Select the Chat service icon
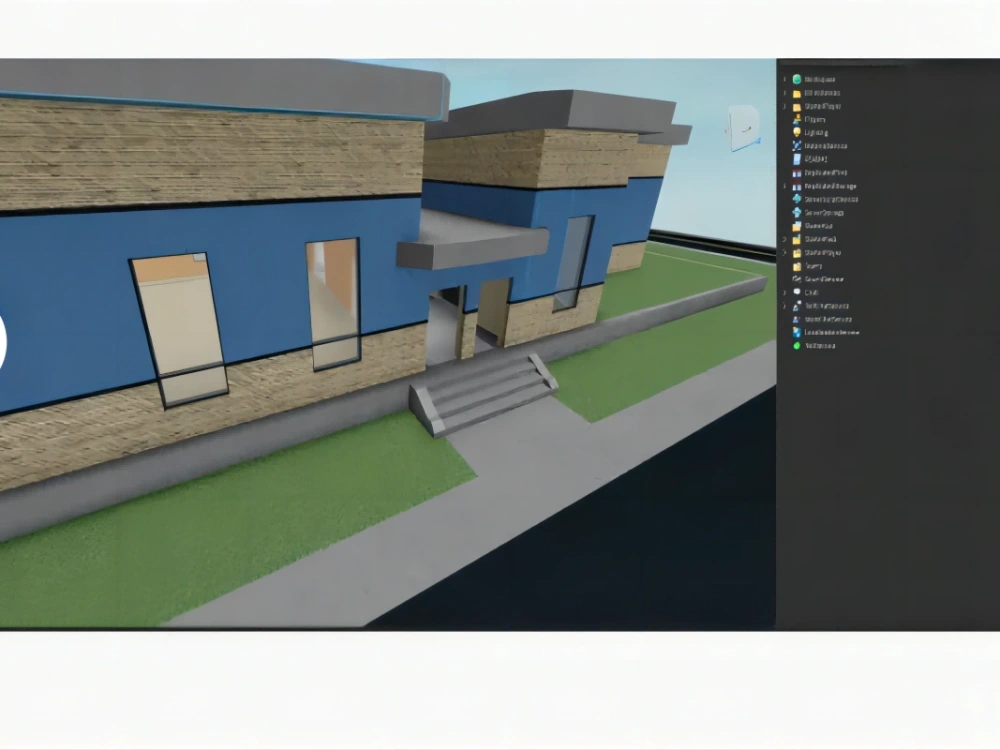 (796, 292)
